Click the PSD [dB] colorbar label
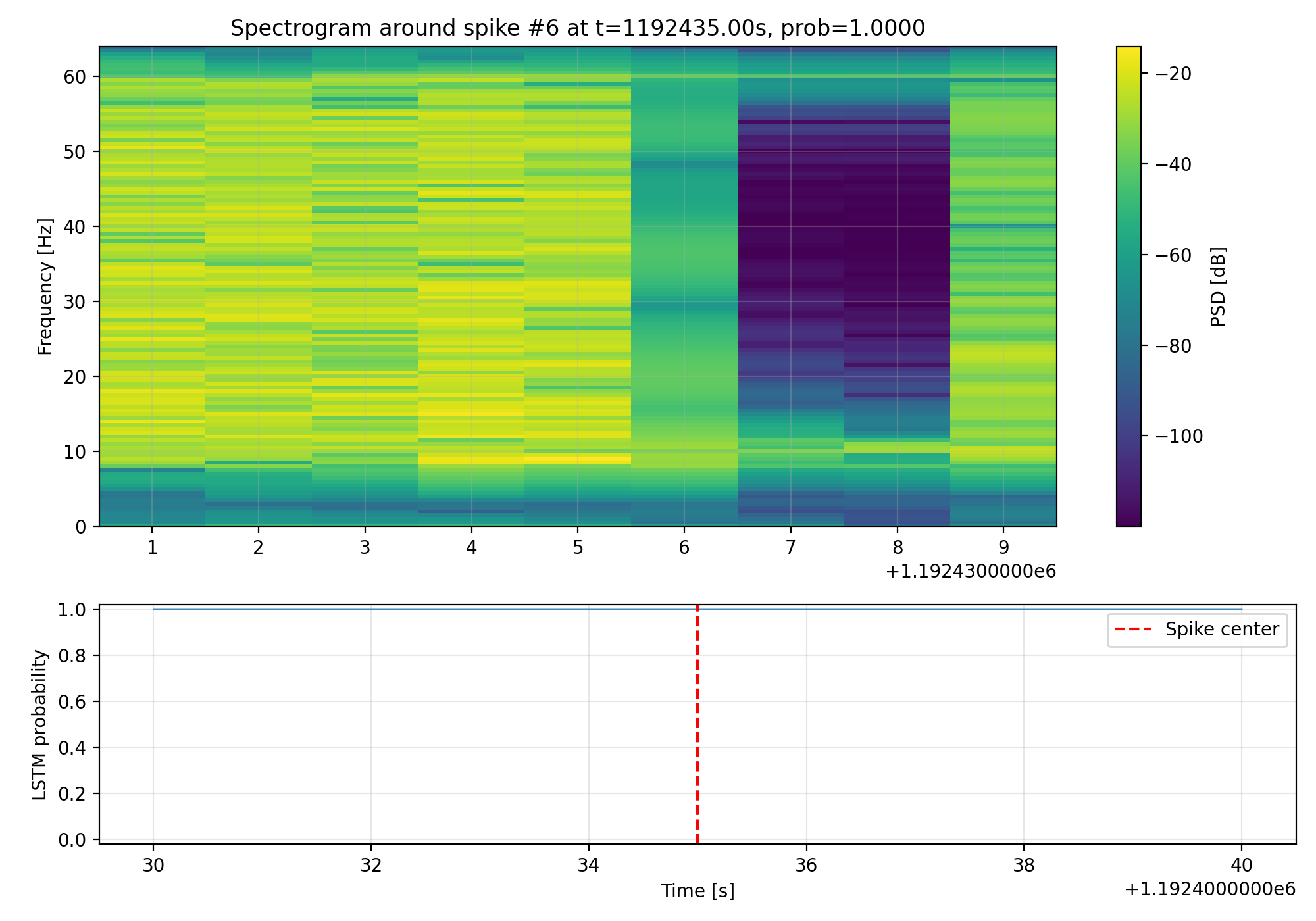The width and height of the screenshot is (1316, 921). pos(1218,286)
